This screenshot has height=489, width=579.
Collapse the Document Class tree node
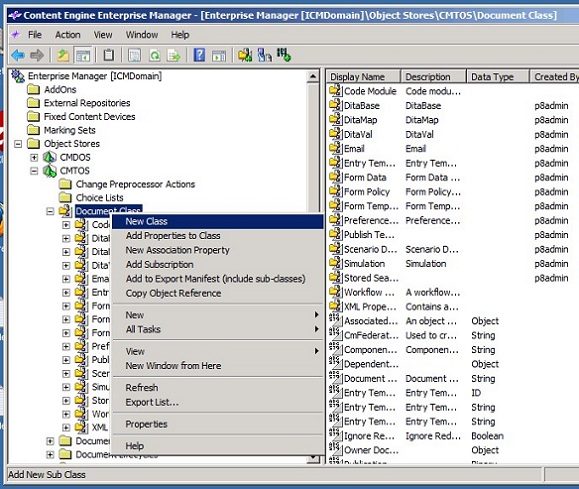[50, 211]
